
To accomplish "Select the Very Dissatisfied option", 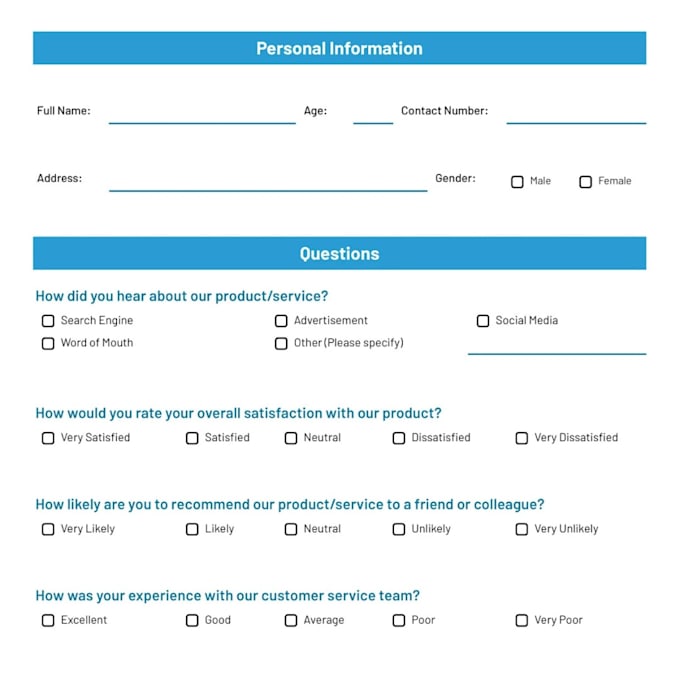I will 522,438.
